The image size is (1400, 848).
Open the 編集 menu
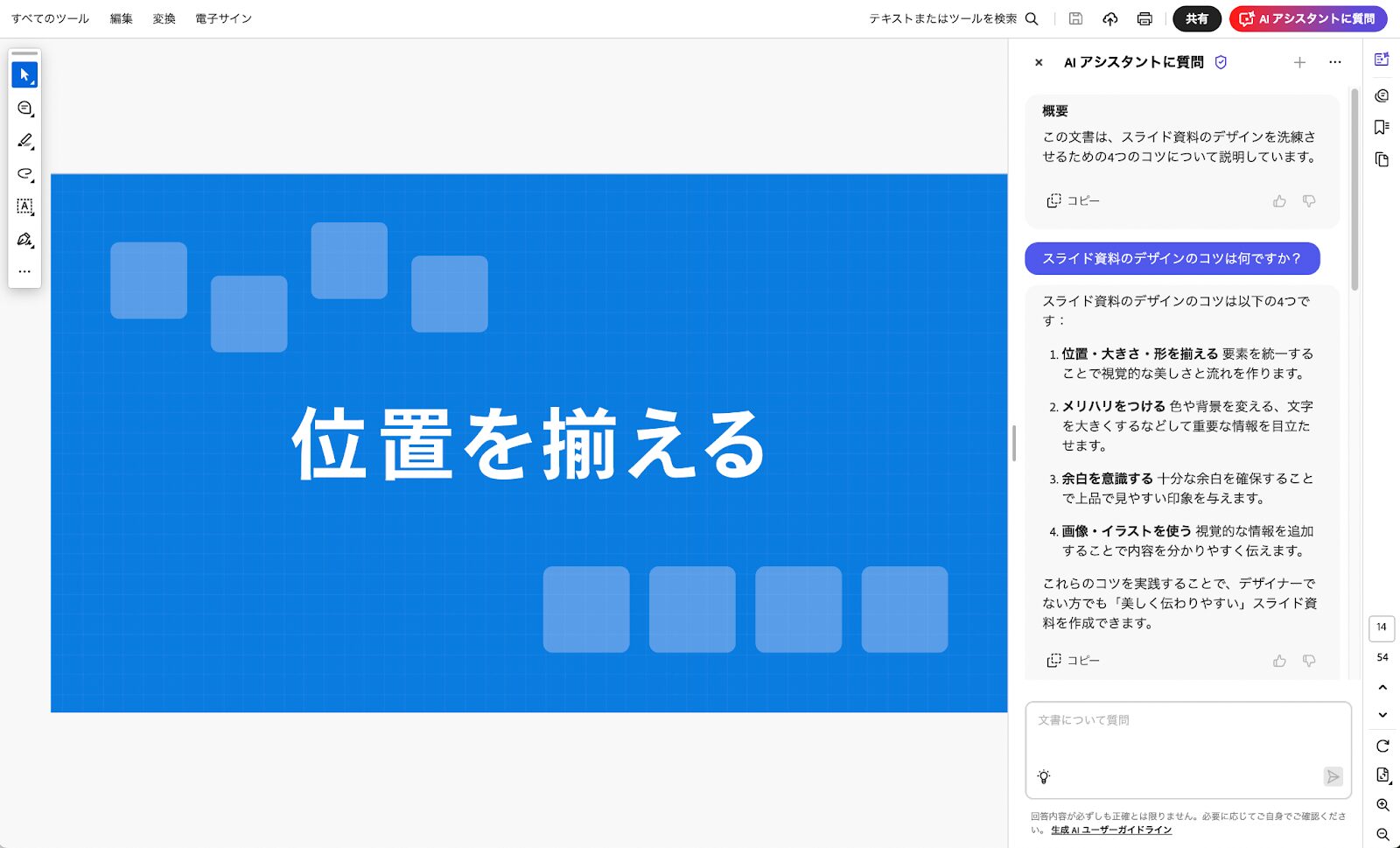coord(122,18)
